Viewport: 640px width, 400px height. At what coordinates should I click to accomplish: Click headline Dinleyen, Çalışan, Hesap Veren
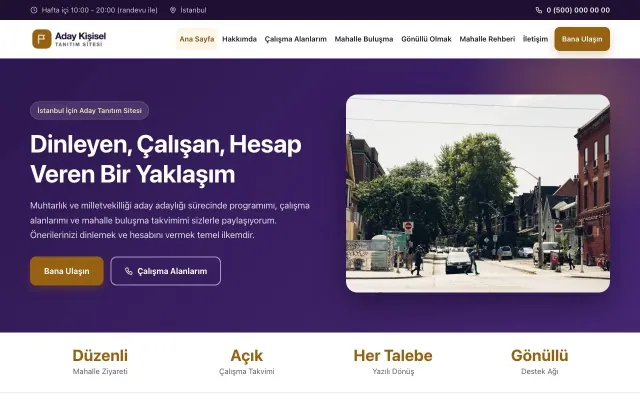coord(166,159)
